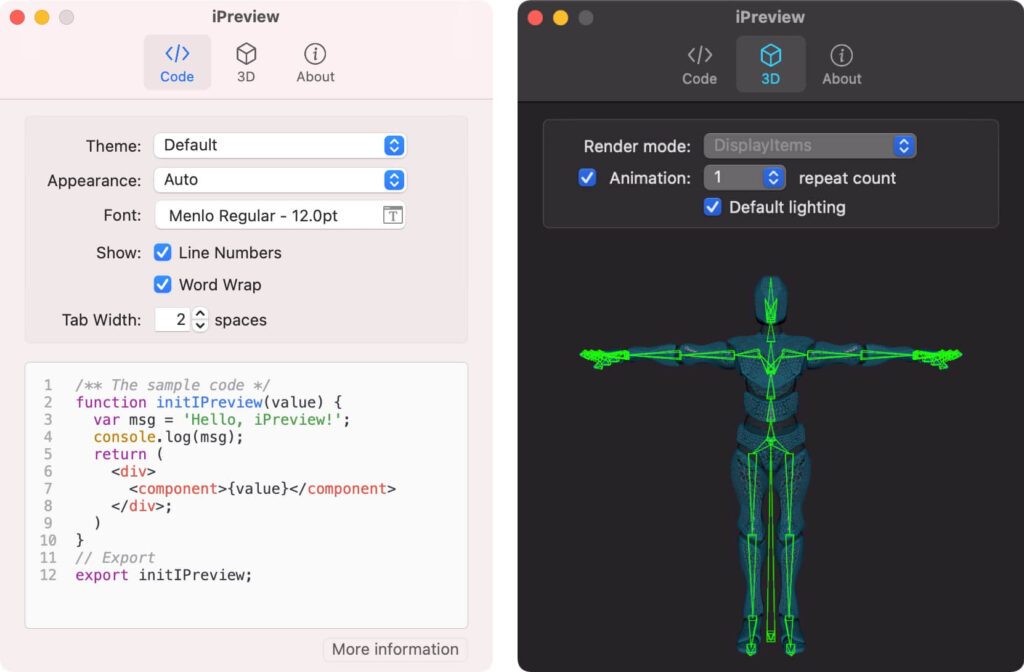This screenshot has width=1024, height=672.
Task: Click the More information button
Action: coord(395,649)
